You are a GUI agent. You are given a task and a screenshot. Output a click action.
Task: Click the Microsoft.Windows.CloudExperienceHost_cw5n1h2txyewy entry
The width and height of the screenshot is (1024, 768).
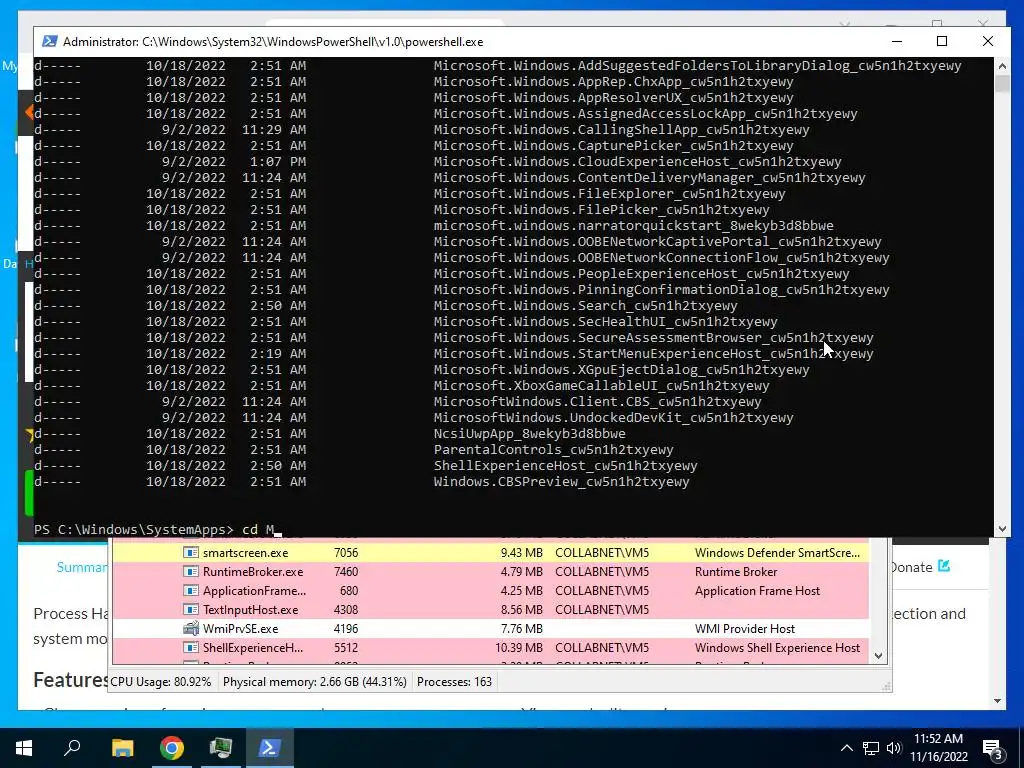click(x=637, y=161)
